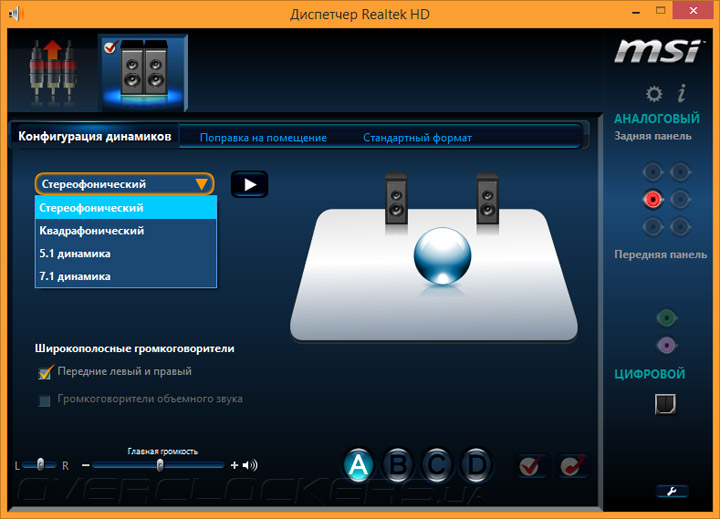Viewport: 720px width, 519px height.
Task: Click the 'Задняя панель' label
Action: click(652, 136)
